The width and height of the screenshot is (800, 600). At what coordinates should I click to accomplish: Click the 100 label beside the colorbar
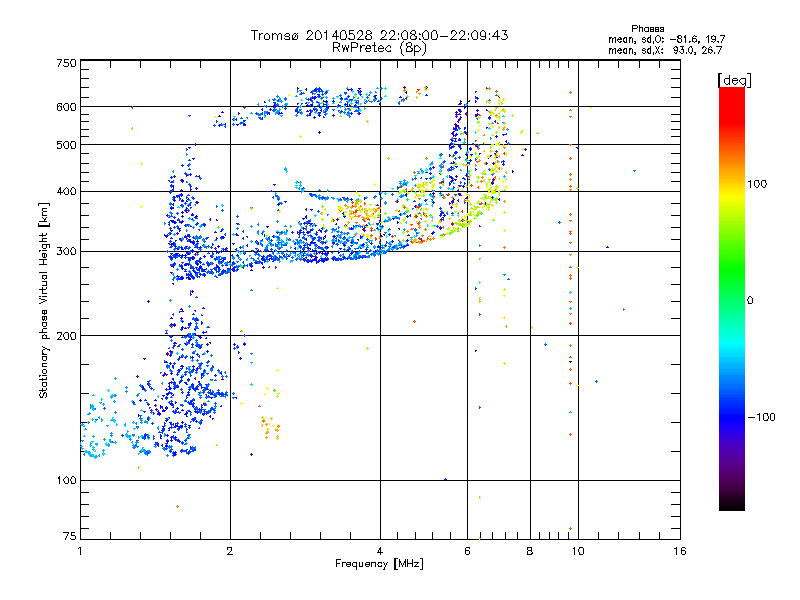[757, 184]
